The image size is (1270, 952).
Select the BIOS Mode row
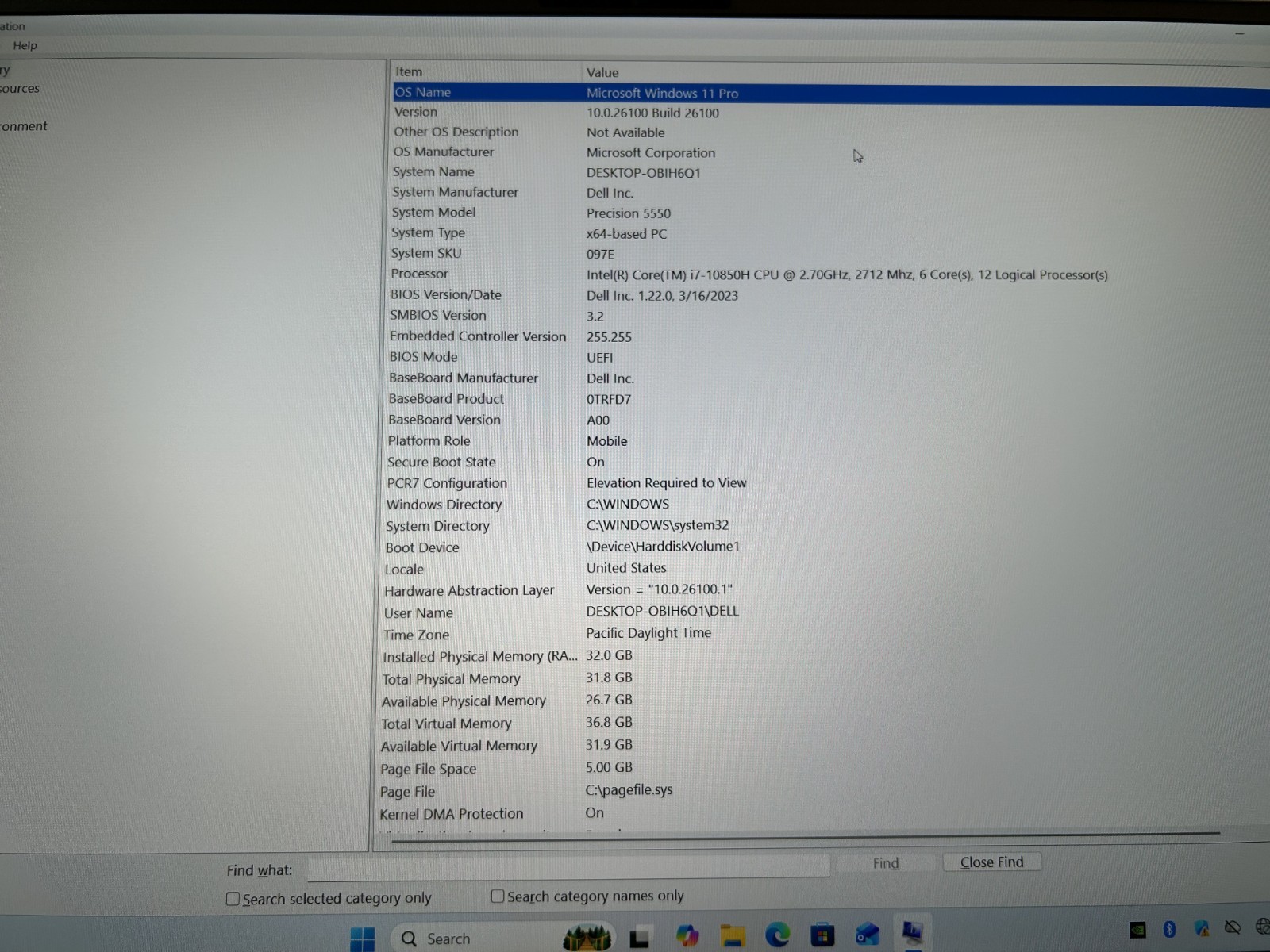830,357
